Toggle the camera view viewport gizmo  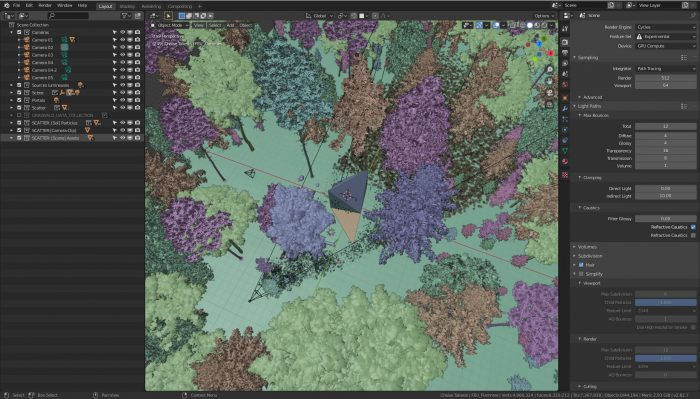coord(550,93)
